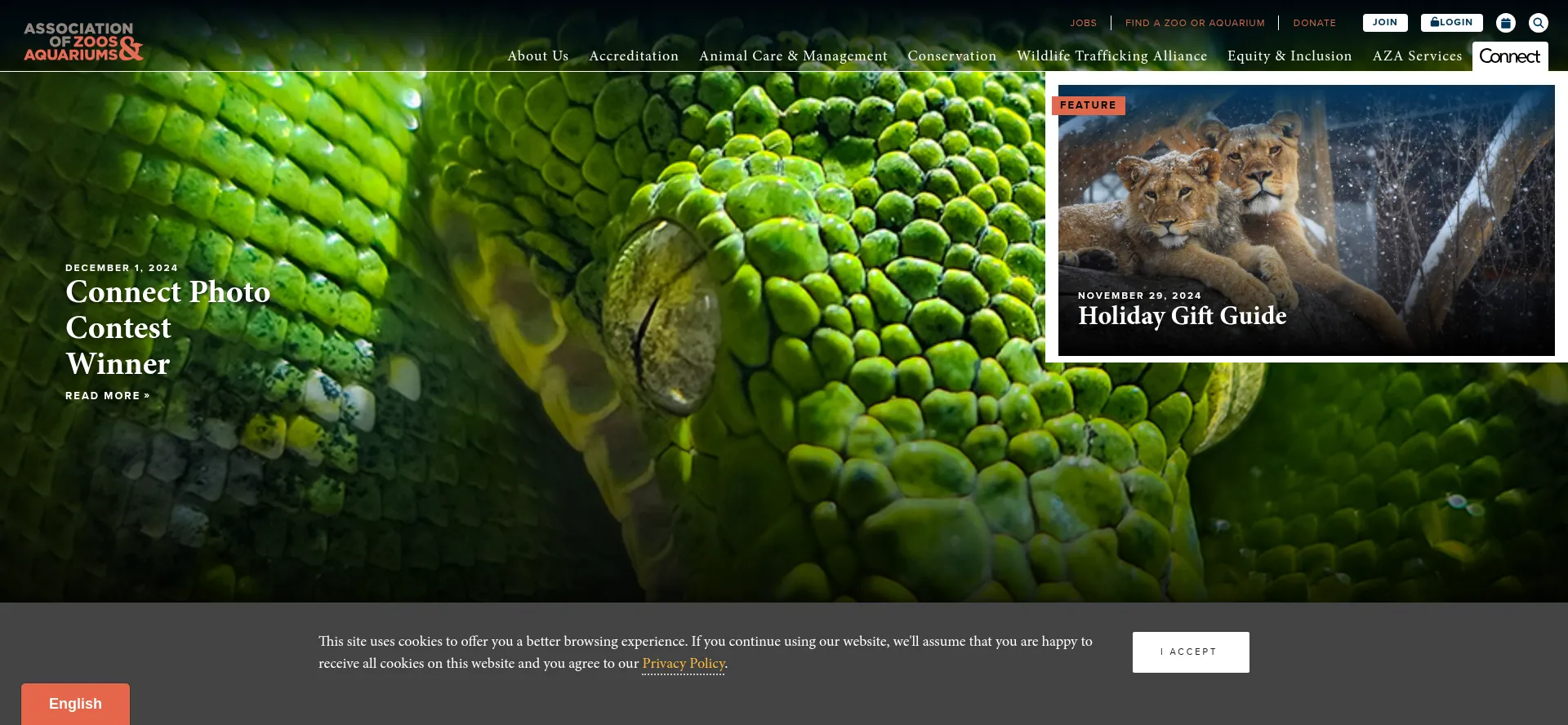Viewport: 1568px width, 725px height.
Task: Click the DONATE link
Action: pyautogui.click(x=1314, y=23)
